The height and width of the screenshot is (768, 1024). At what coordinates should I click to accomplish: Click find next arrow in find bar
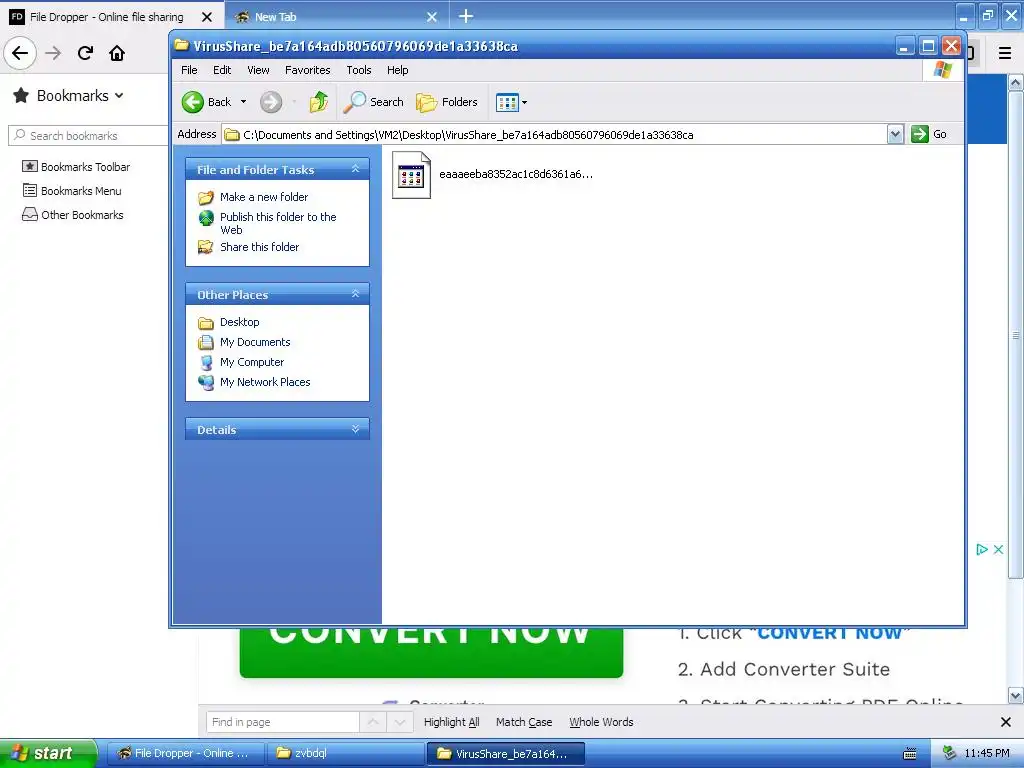point(400,722)
